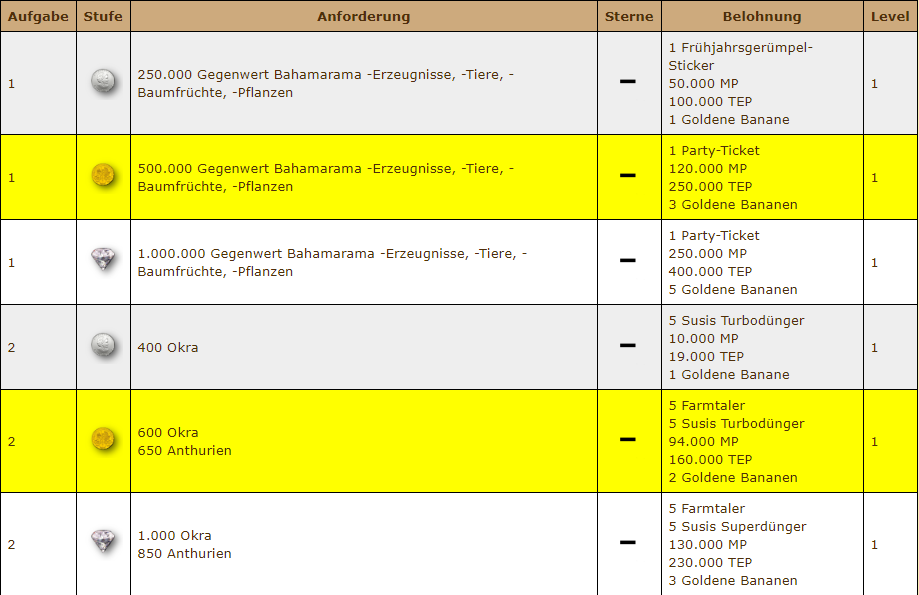Click the Sterne dash in the 250.000 Gegenwert row

[x=628, y=81]
